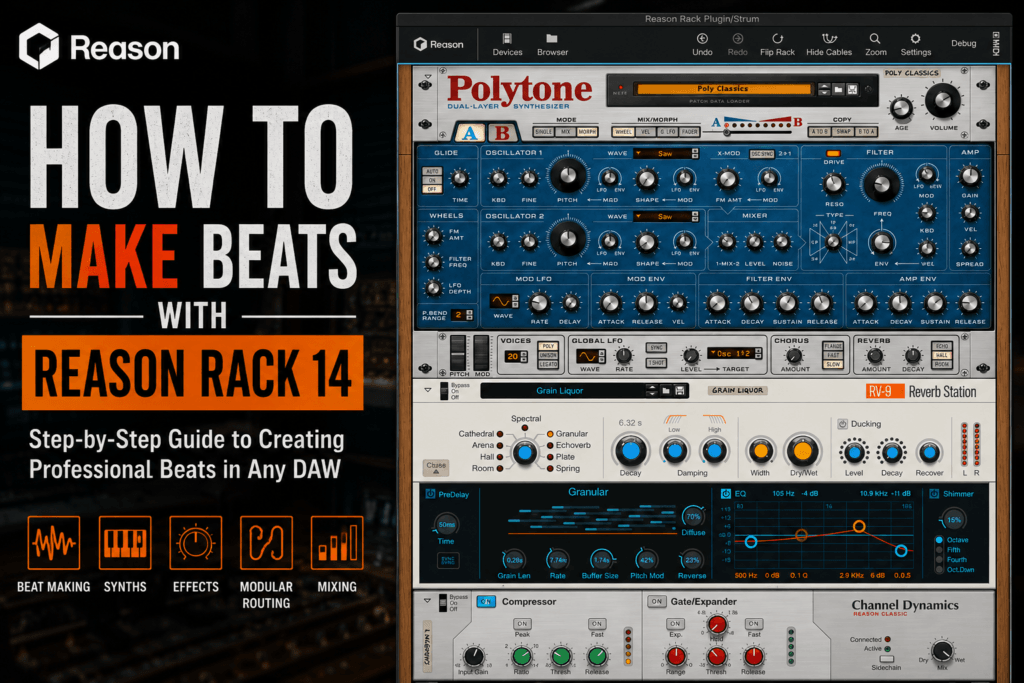Flip the rack around
Image resolution: width=1024 pixels, height=683 pixels.
[x=777, y=44]
